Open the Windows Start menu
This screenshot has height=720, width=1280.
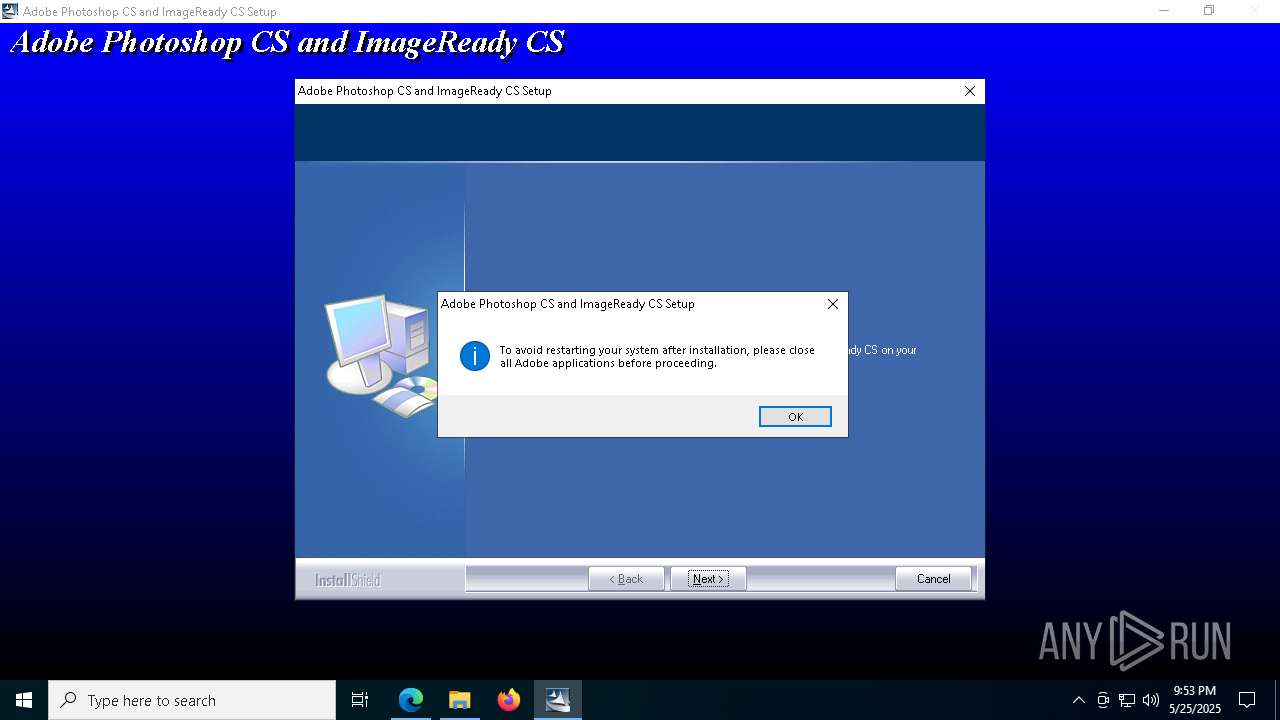[24, 700]
